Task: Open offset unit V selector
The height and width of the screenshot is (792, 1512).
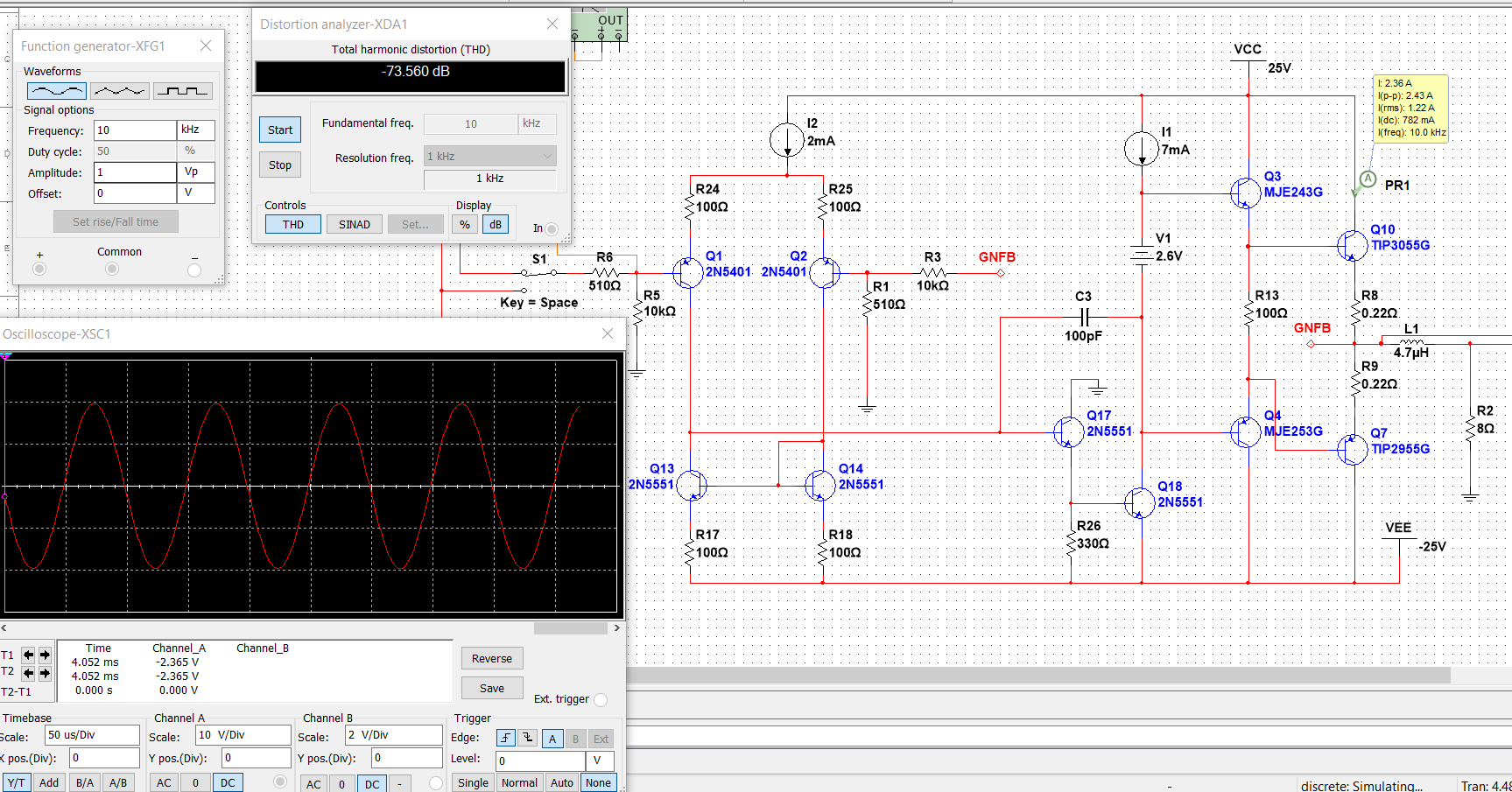Action: (196, 193)
